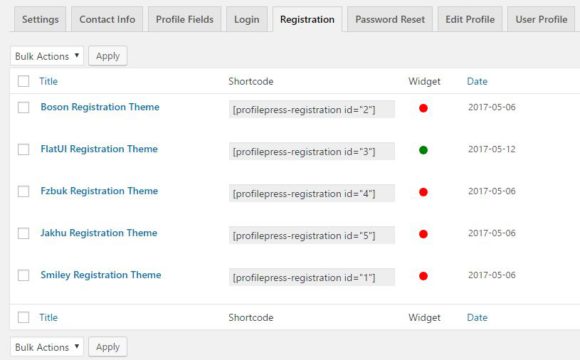
Task: Click red widget dot for Fzbuk theme
Action: pos(424,192)
